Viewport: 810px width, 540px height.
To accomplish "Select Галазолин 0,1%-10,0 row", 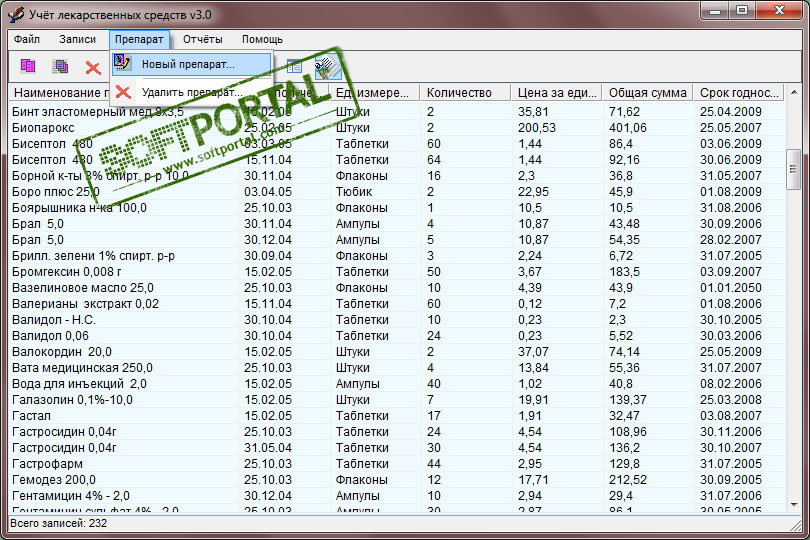I will pos(397,400).
